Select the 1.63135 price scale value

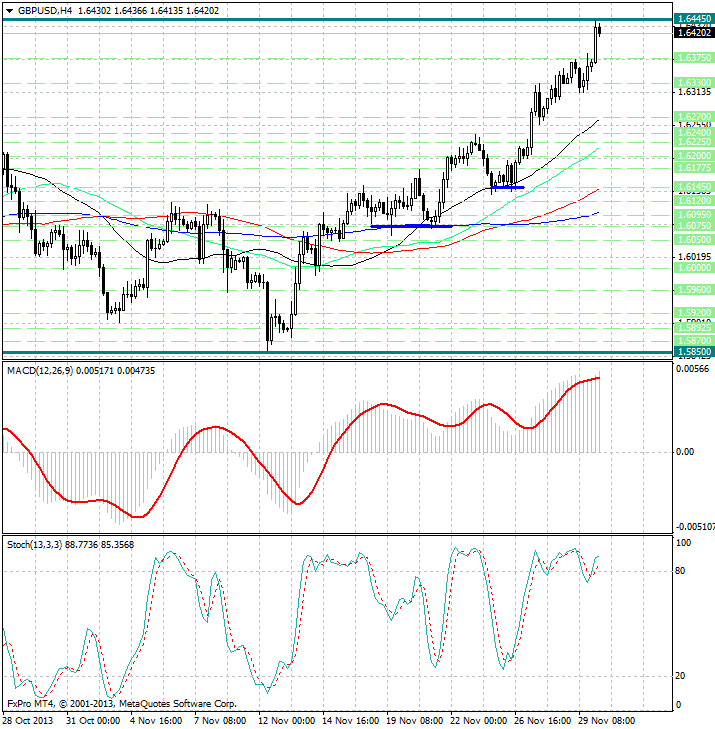tap(695, 92)
